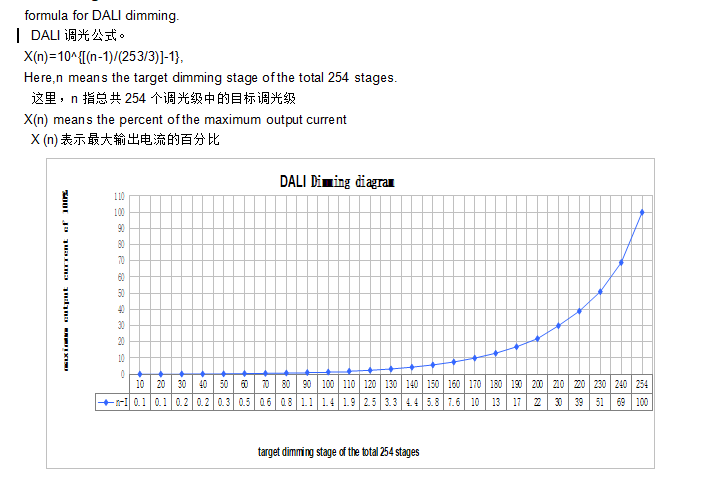Click the stage header cell 120
Viewport: 712px width, 496px height.
coord(370,384)
